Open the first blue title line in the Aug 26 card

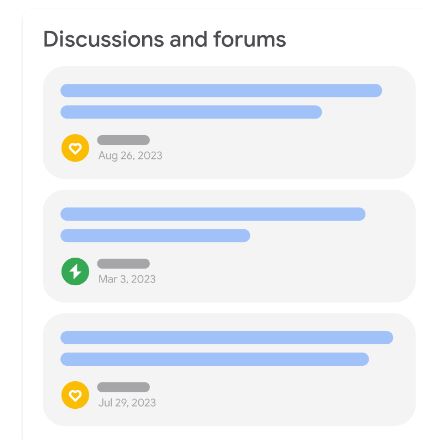pyautogui.click(x=221, y=91)
